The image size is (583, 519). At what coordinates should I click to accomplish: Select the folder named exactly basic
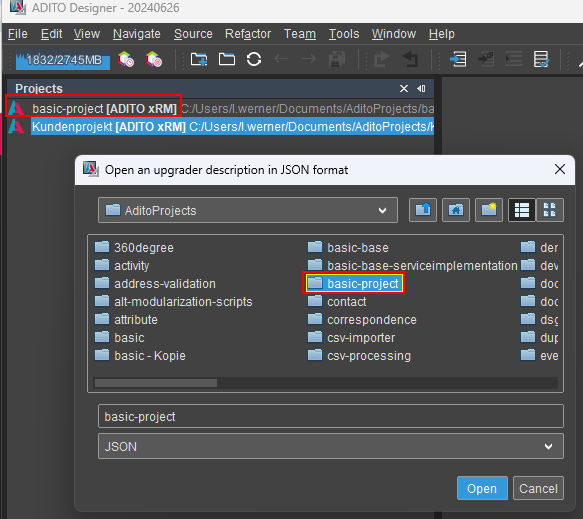click(119, 338)
